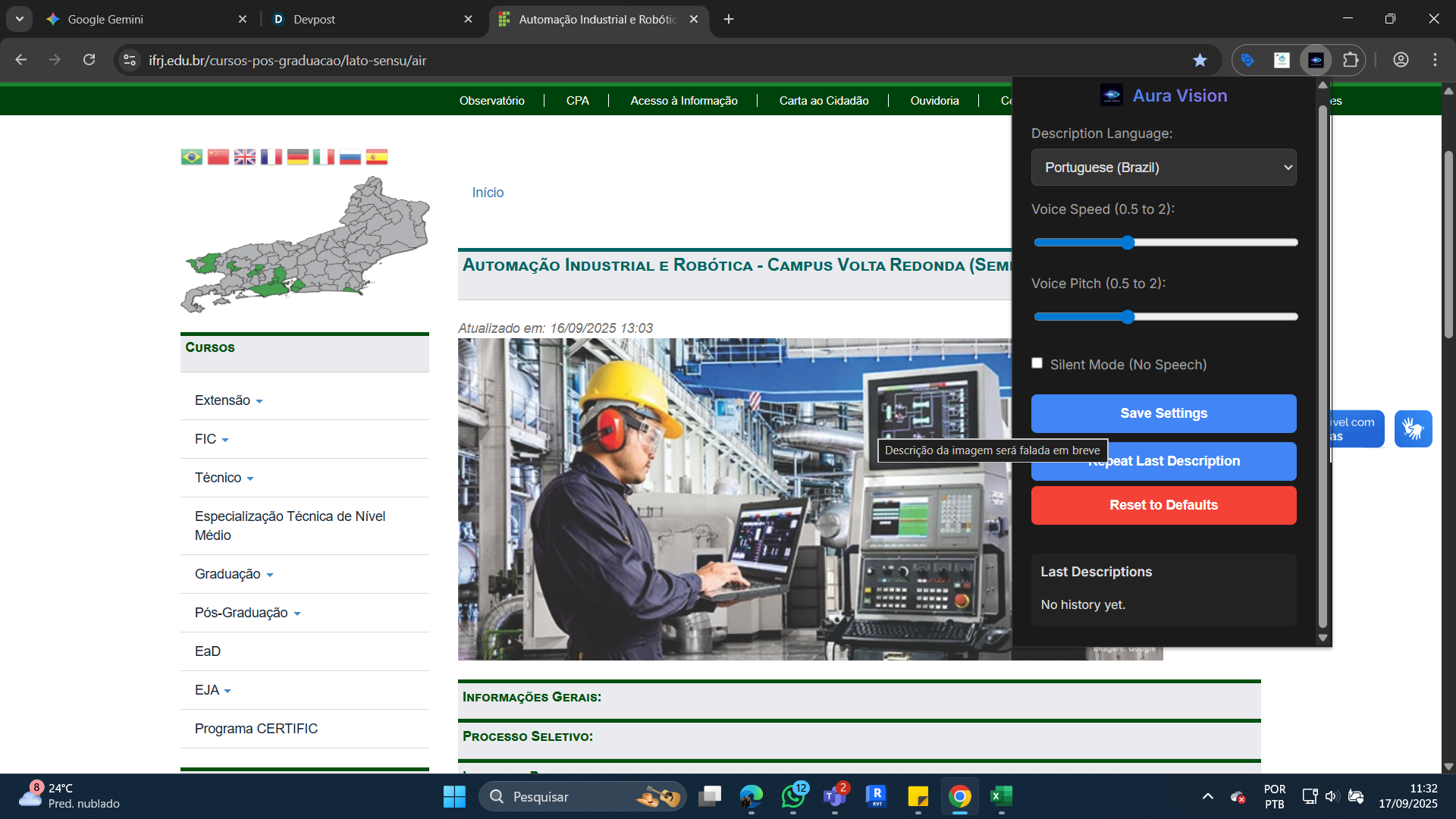
Task: Open the Description Language dropdown
Action: [x=1163, y=168]
